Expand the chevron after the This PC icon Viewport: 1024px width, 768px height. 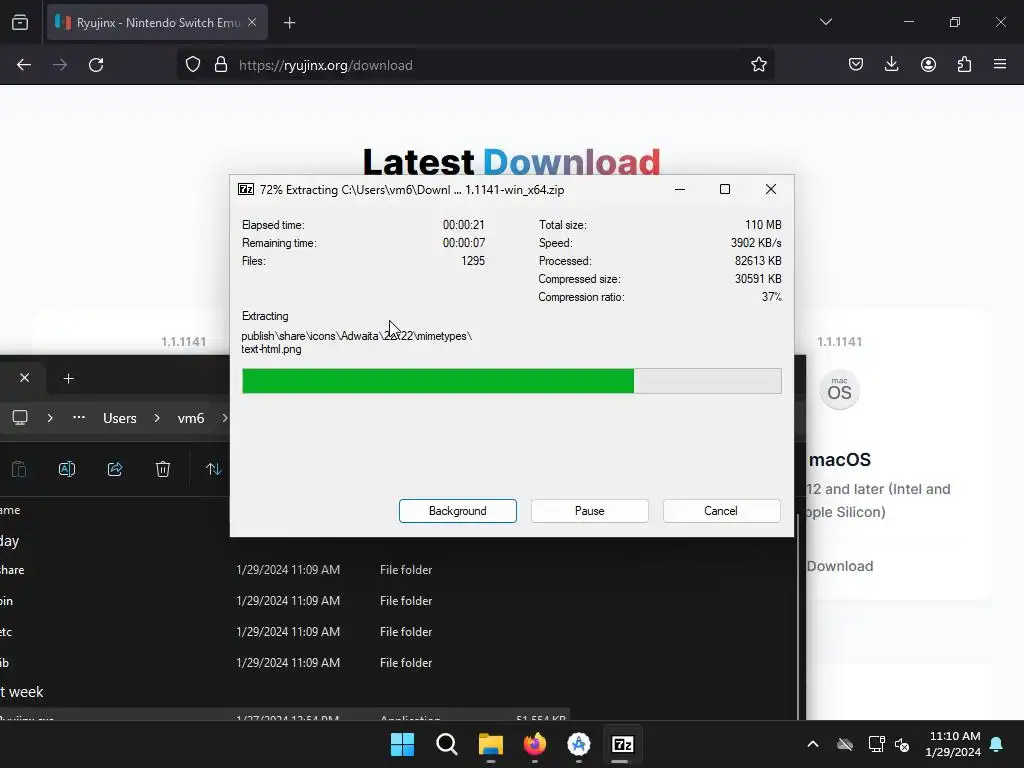tap(50, 418)
